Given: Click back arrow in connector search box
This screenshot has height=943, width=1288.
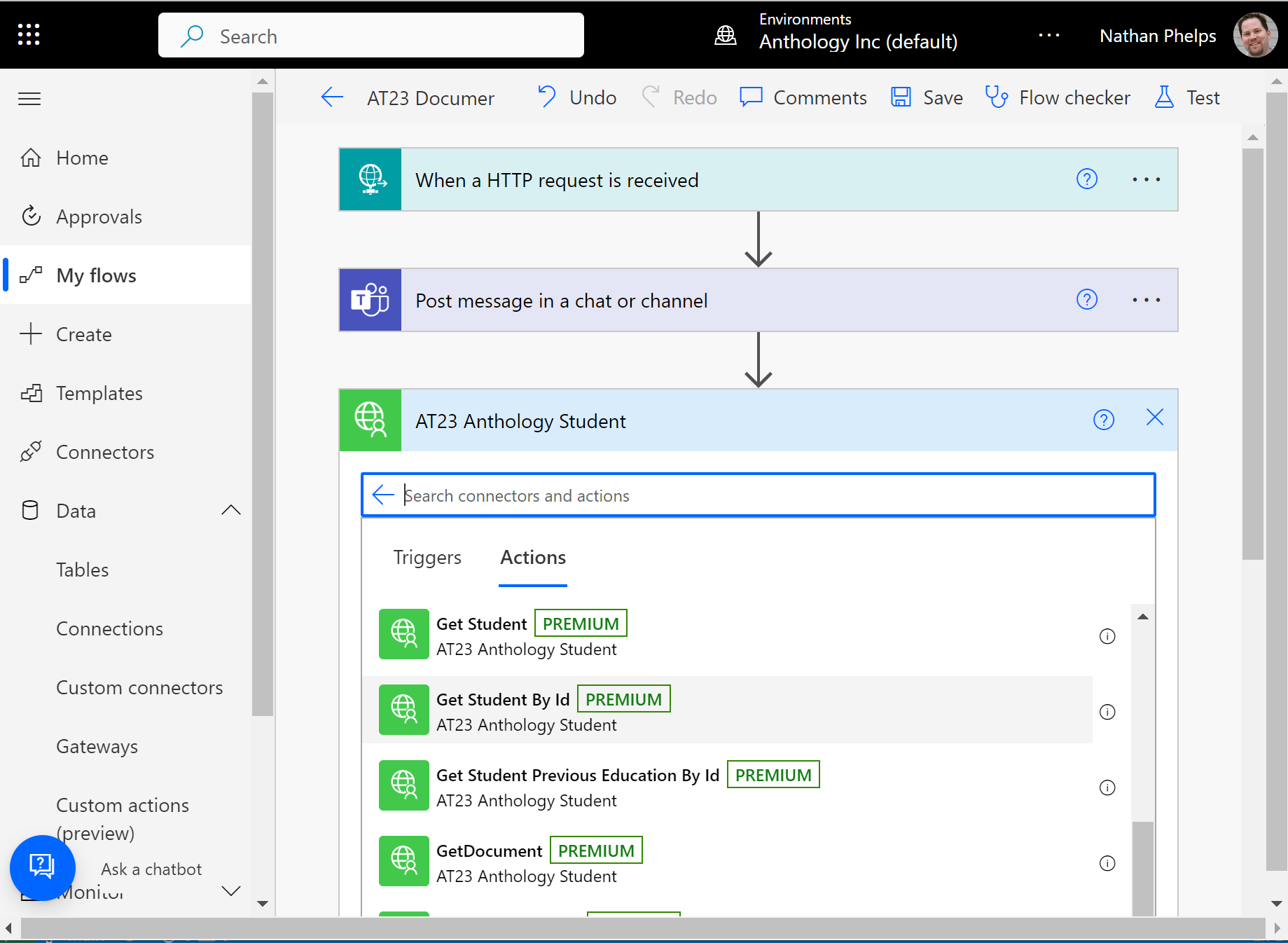Looking at the screenshot, I should 383,495.
